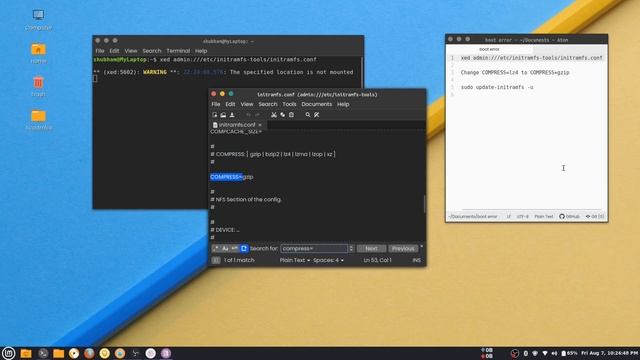Toggle highlighted wrap-around option in xed search bar
This screenshot has width=640, height=360.
(244, 248)
